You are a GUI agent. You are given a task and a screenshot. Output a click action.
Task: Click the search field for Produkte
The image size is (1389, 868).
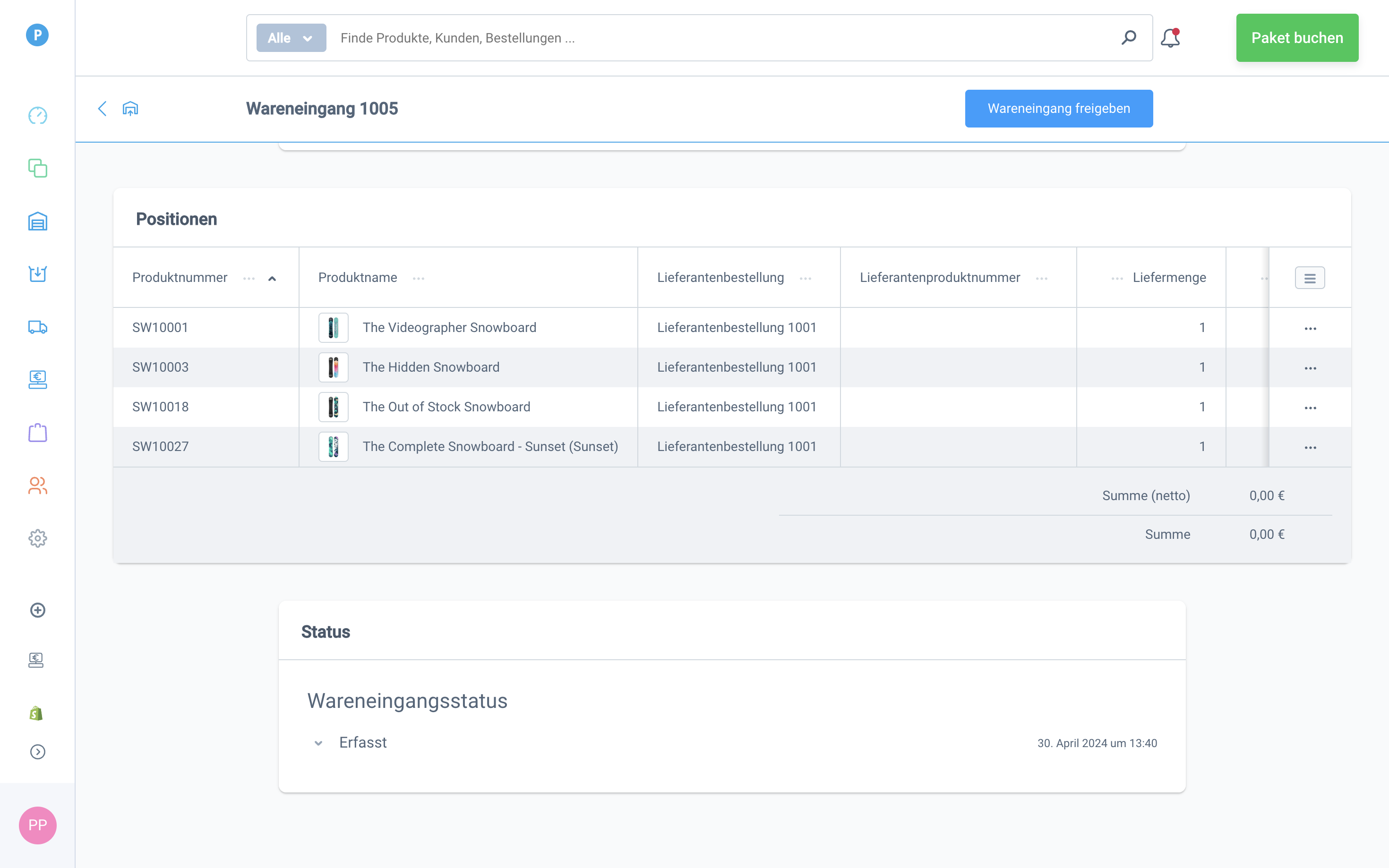pos(689,38)
